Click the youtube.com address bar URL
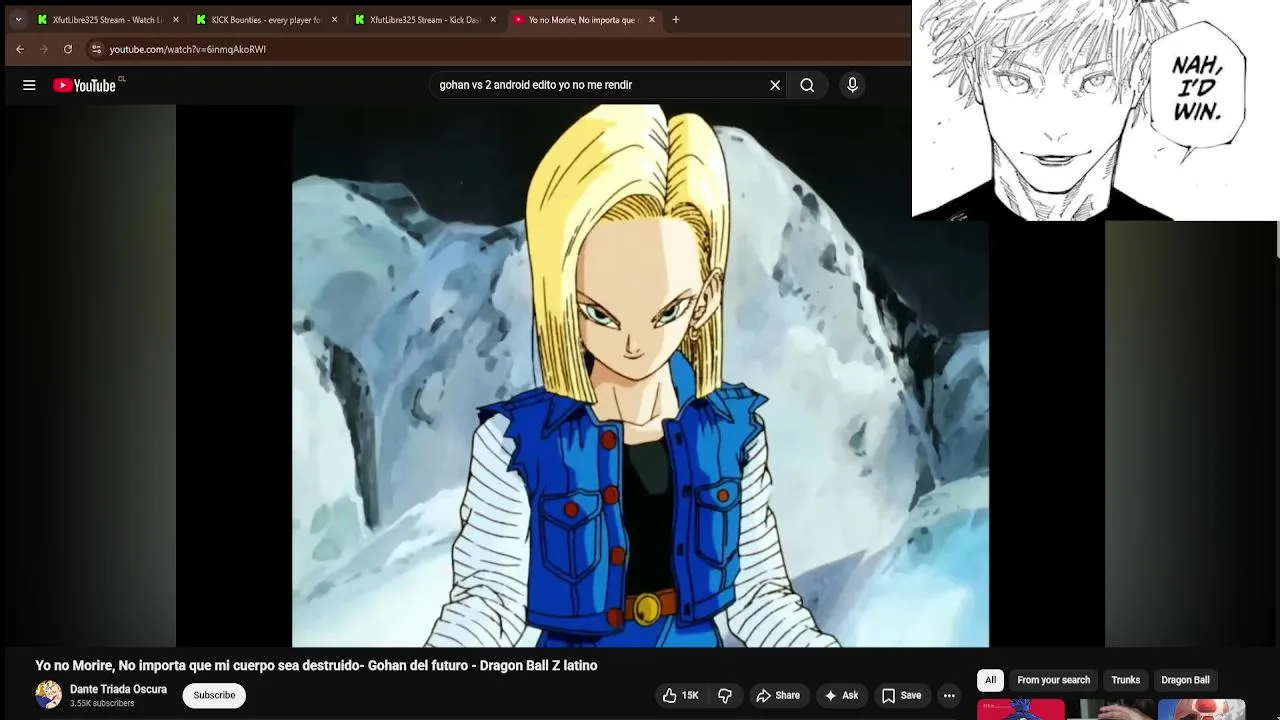 tap(187, 49)
